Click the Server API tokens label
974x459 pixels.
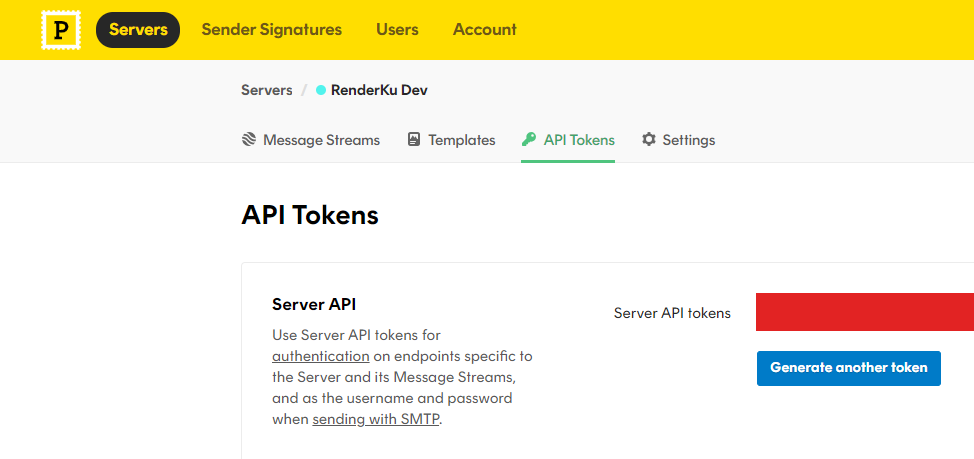[672, 313]
